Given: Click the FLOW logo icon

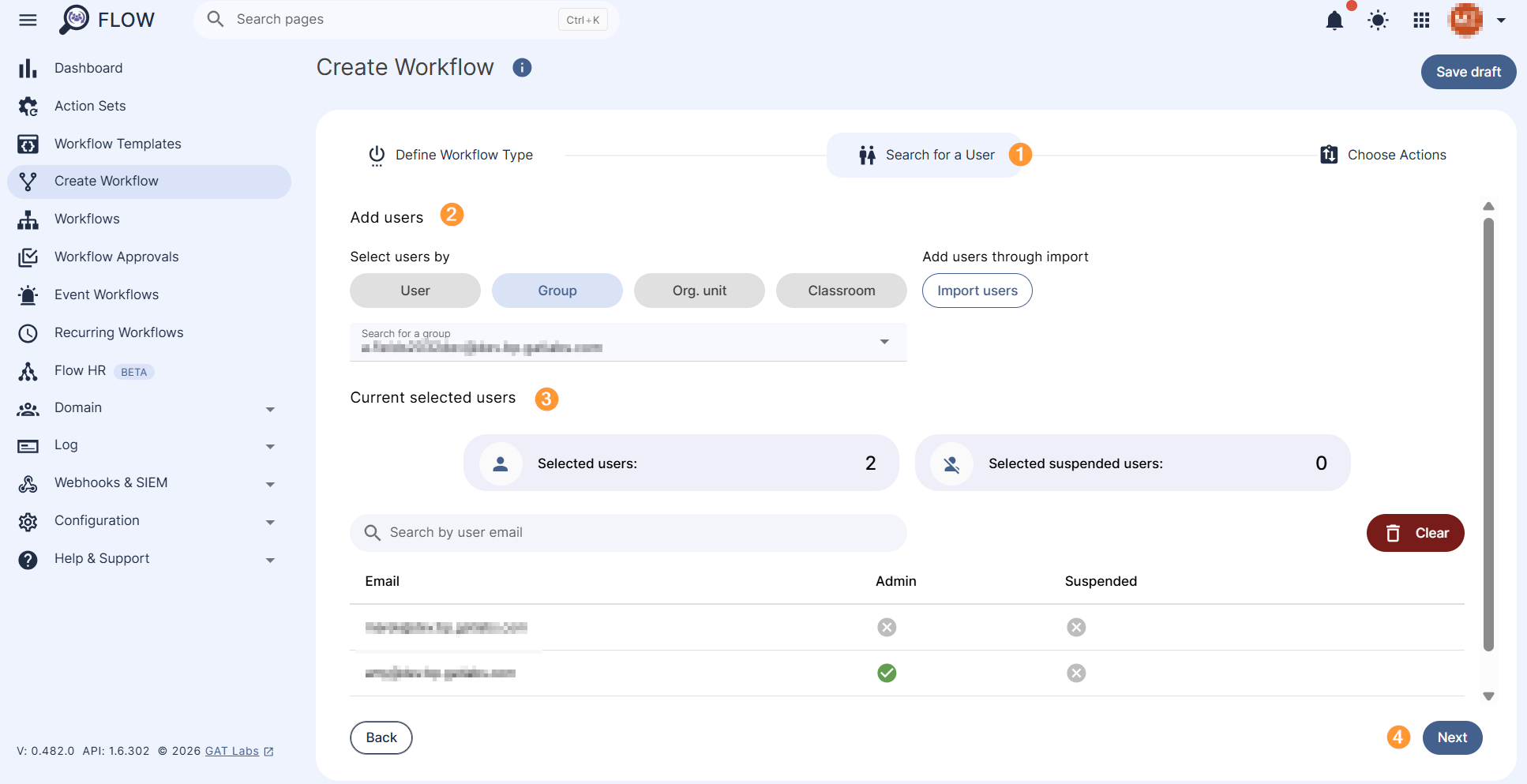Looking at the screenshot, I should (74, 19).
